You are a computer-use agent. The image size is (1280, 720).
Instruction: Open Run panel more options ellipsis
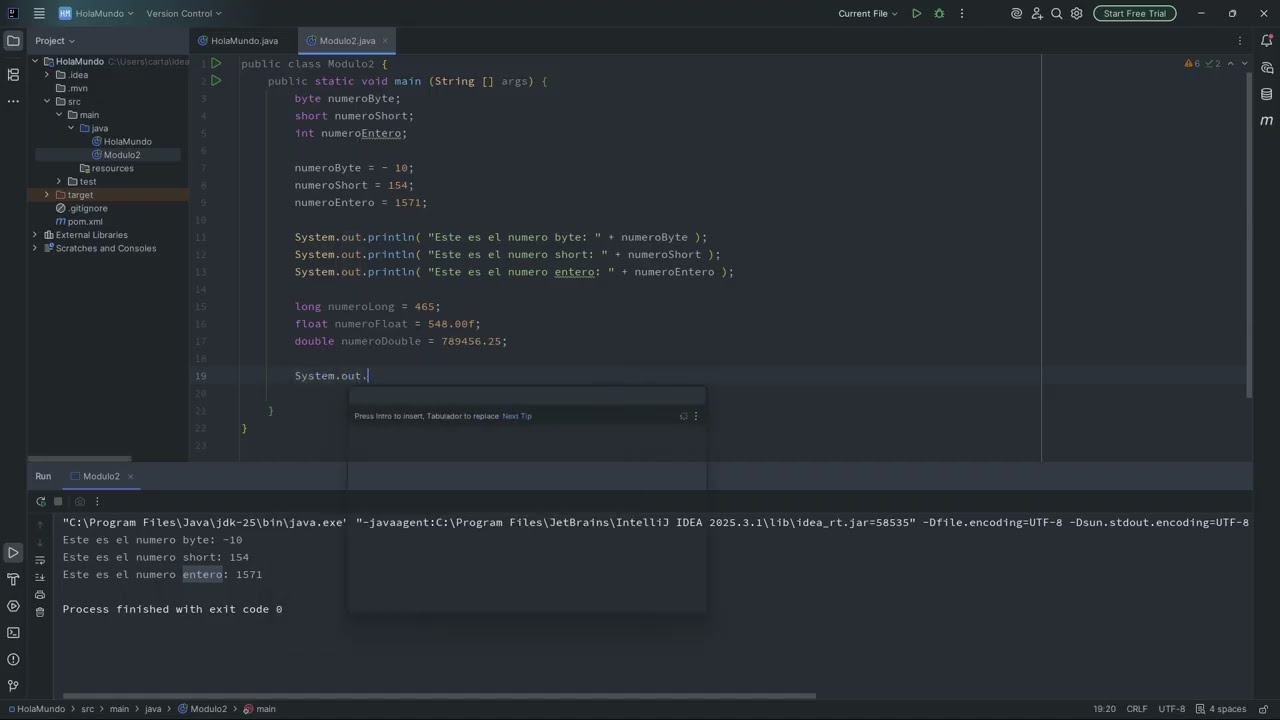pyautogui.click(x=97, y=501)
